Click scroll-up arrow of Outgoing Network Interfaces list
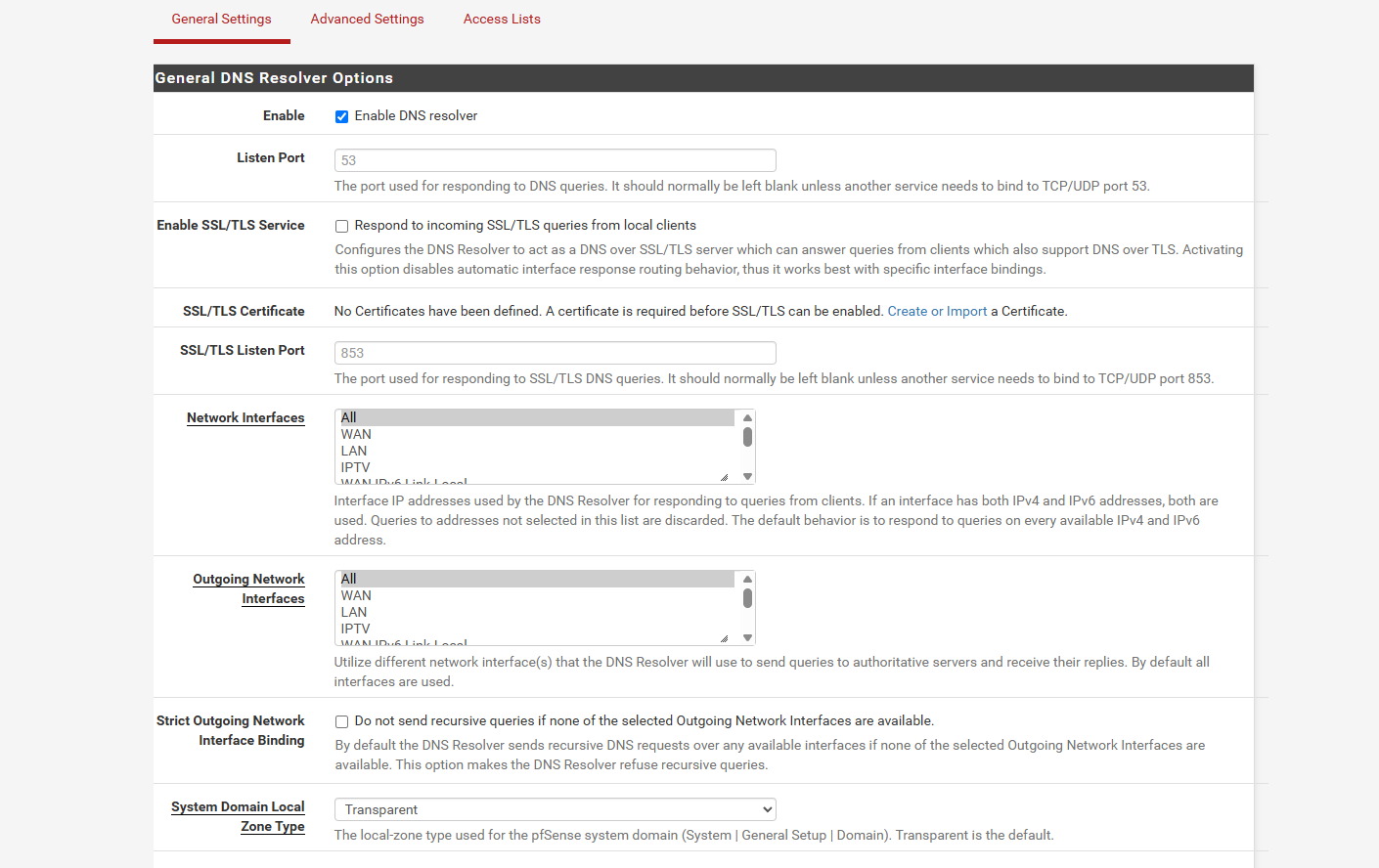This screenshot has width=1379, height=868. tap(747, 580)
